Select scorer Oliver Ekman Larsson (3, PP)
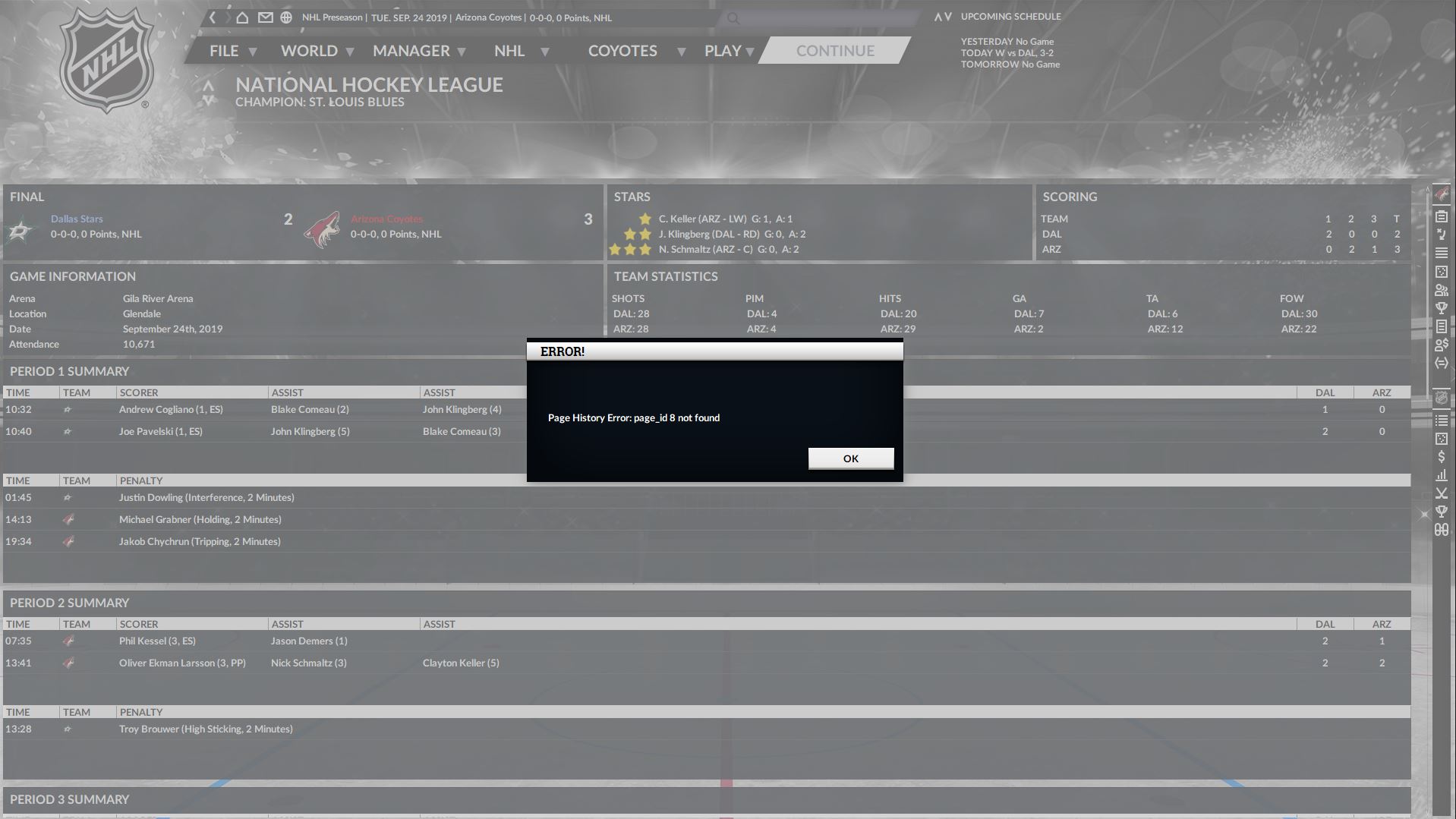This screenshot has height=819, width=1456. point(182,663)
